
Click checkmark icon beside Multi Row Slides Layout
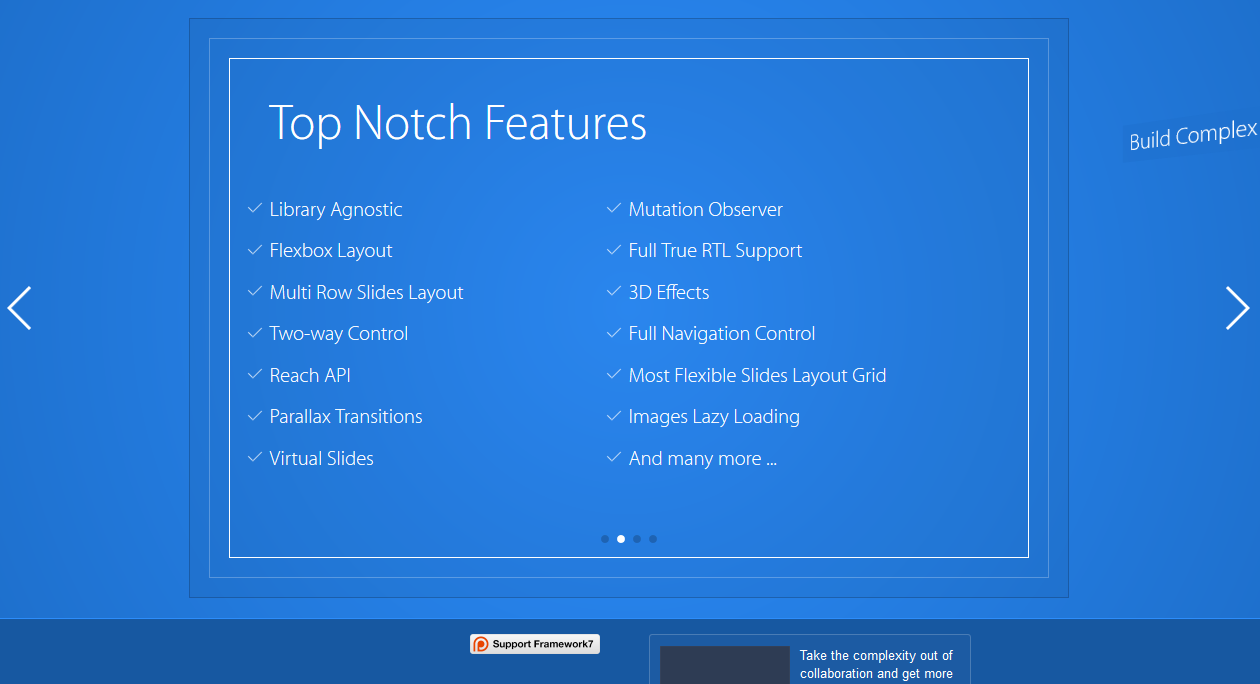255,291
